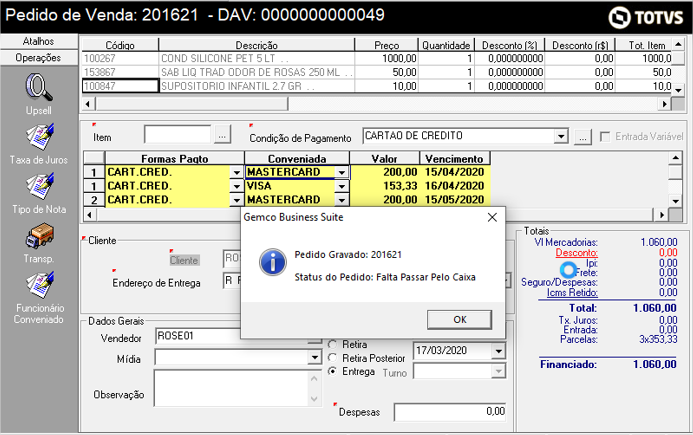The height and width of the screenshot is (435, 693).
Task: Open the Icms Retido link in Totais
Action: coord(572,292)
